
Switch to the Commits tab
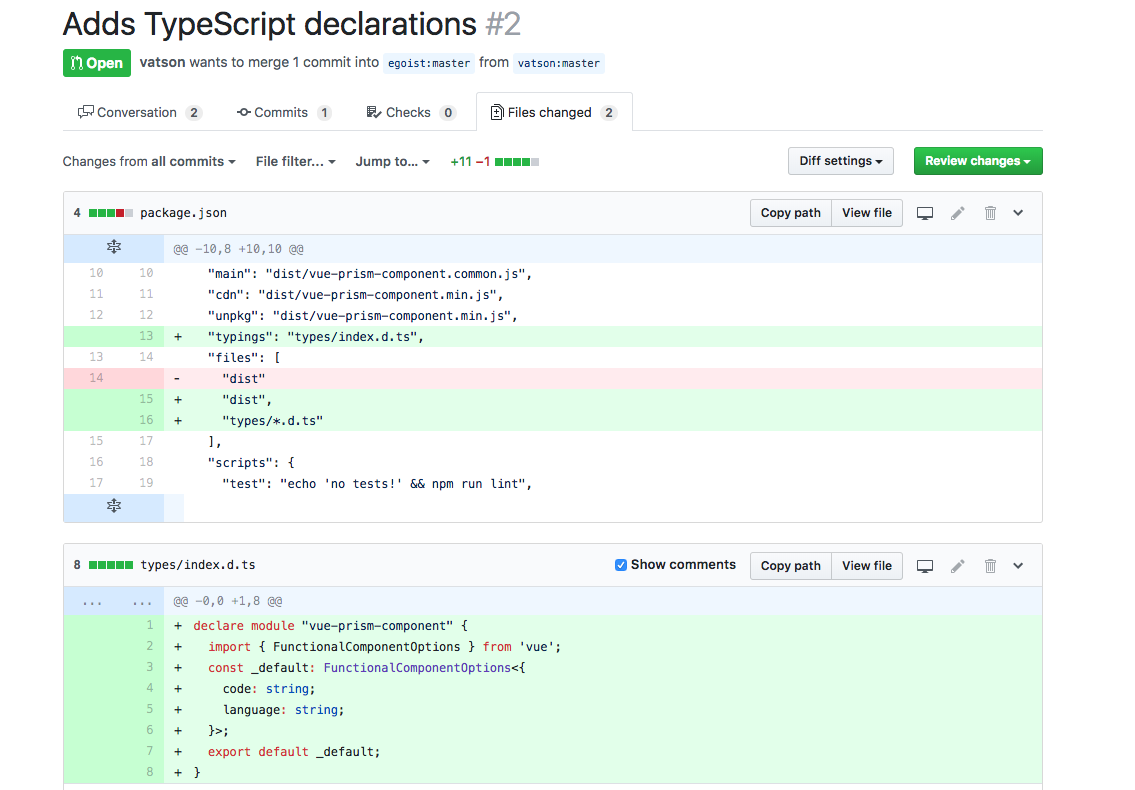coord(283,112)
